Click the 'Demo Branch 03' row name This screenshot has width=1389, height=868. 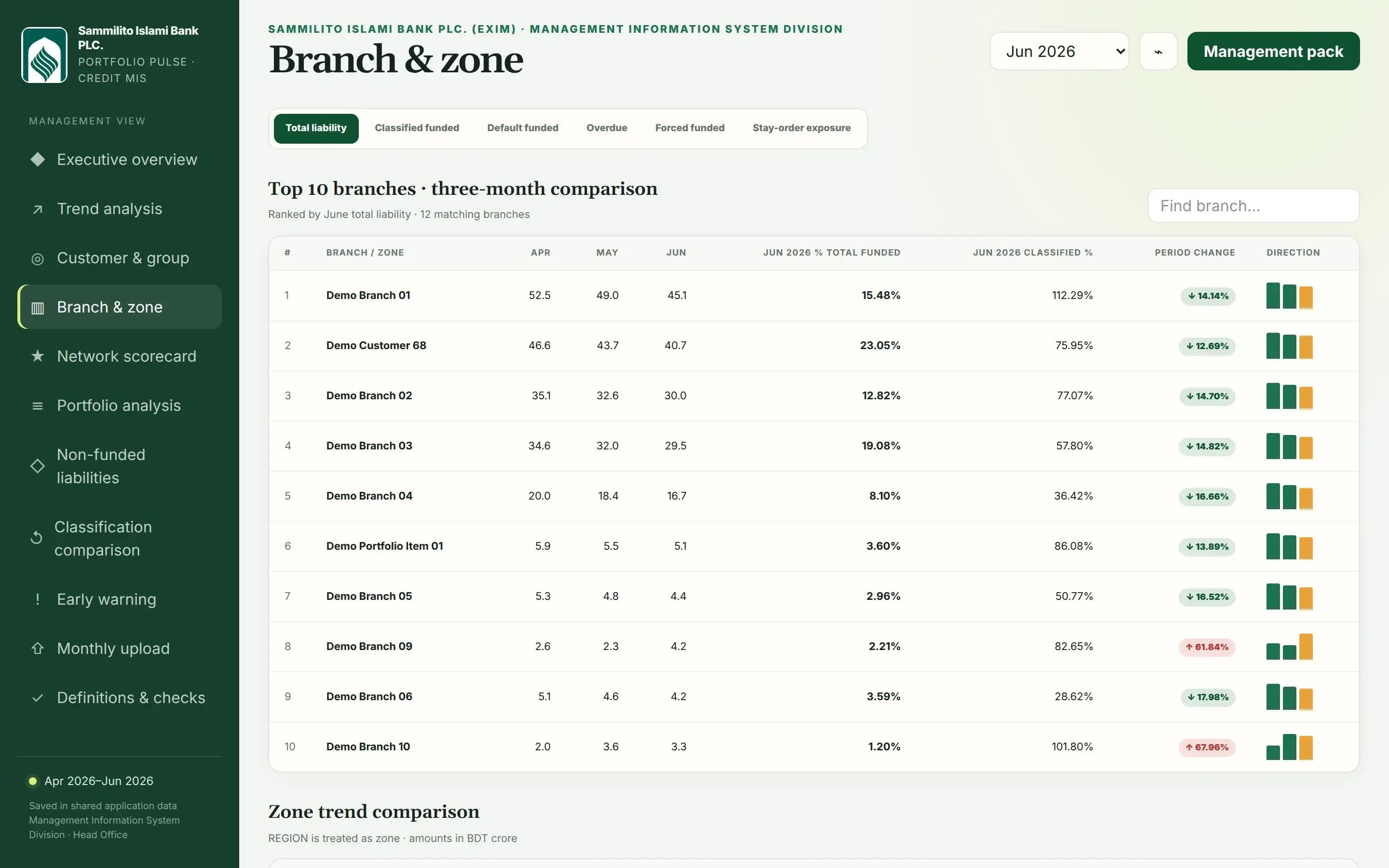click(369, 446)
